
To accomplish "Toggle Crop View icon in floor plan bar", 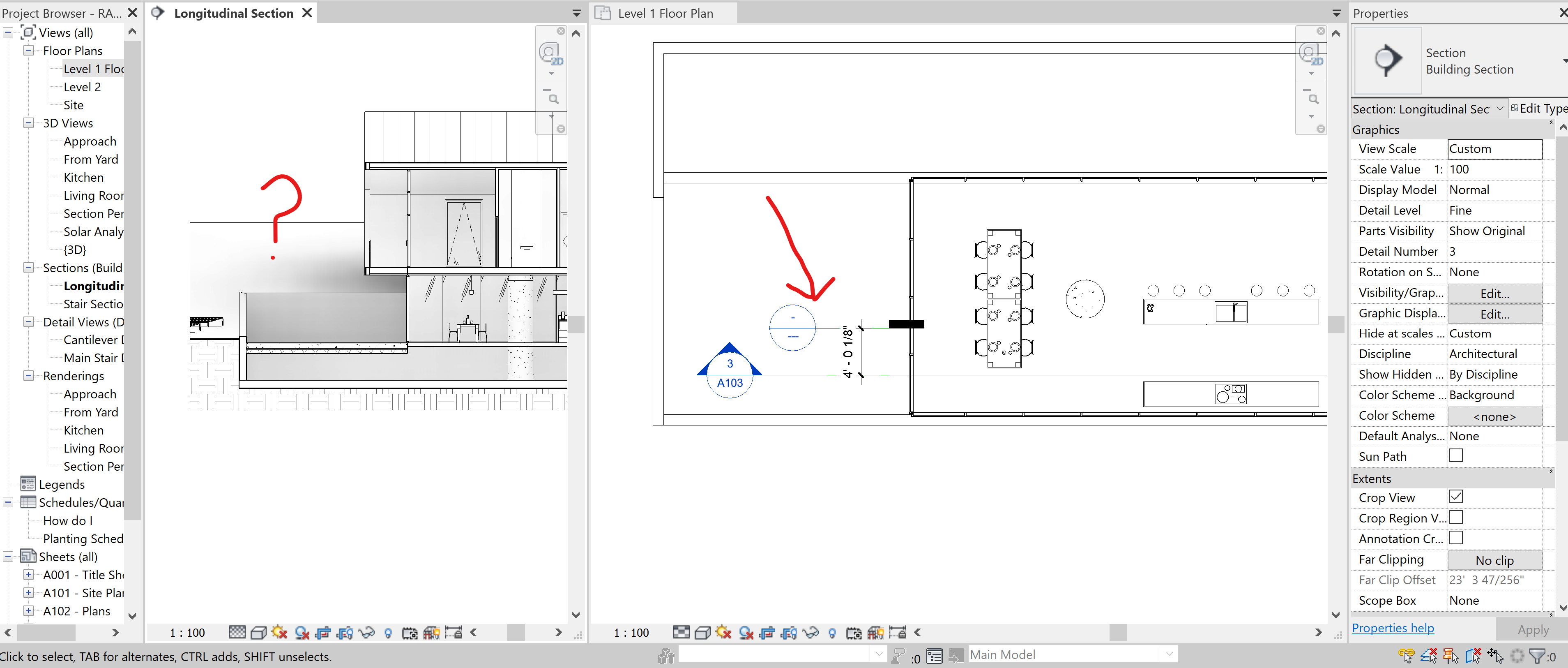I will click(767, 633).
